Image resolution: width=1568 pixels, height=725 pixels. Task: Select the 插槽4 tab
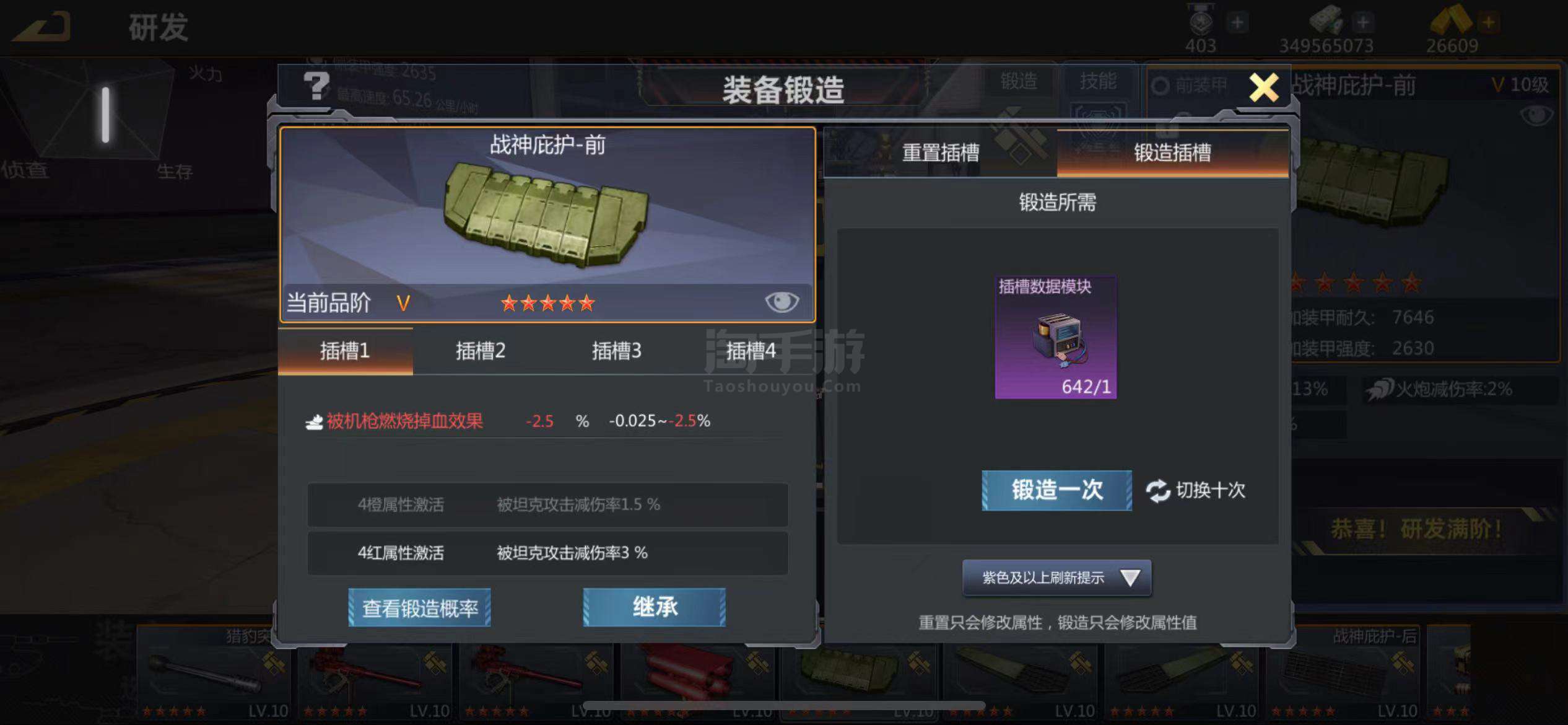point(751,351)
